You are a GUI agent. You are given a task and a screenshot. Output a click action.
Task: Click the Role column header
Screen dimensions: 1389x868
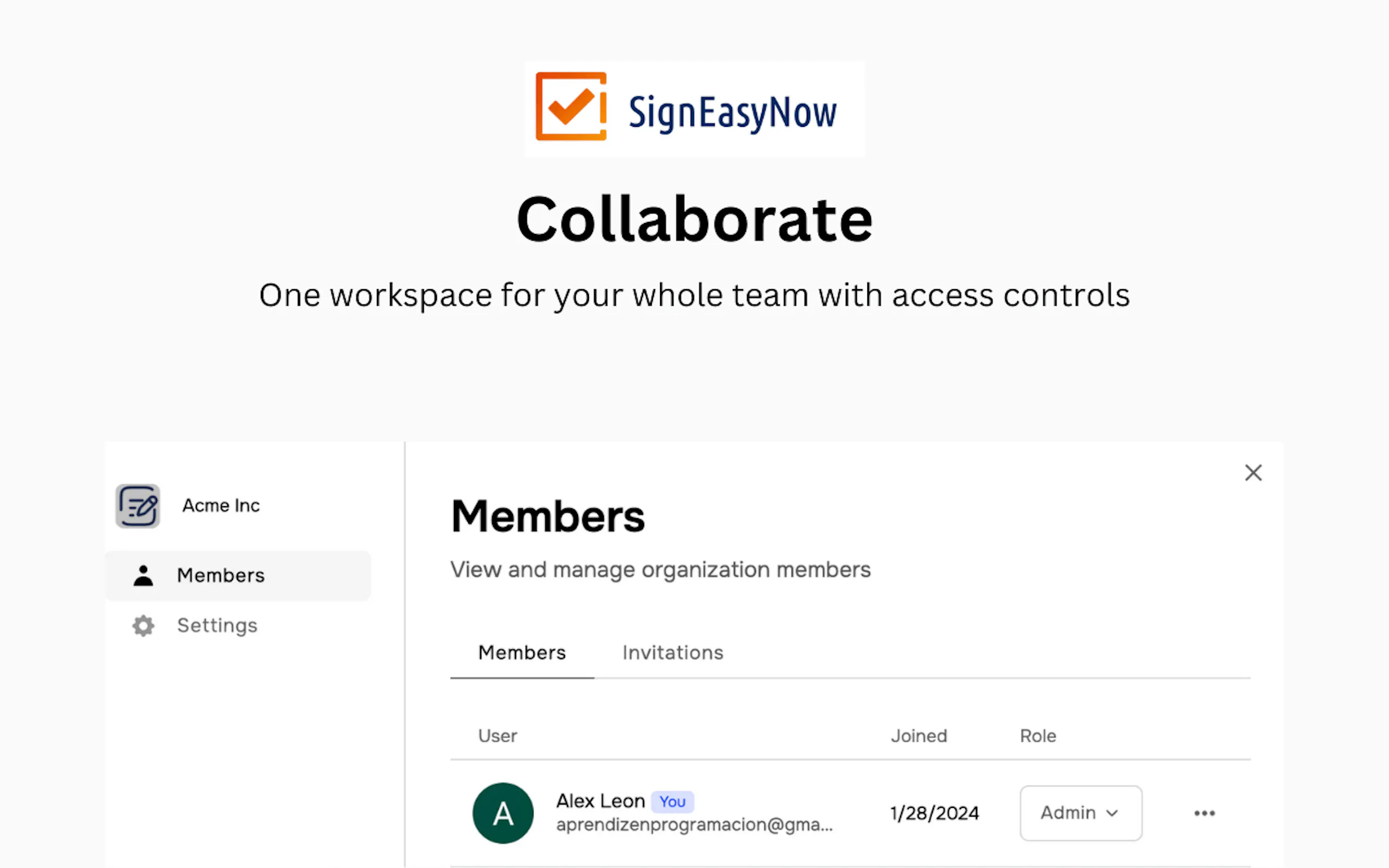[x=1037, y=736]
